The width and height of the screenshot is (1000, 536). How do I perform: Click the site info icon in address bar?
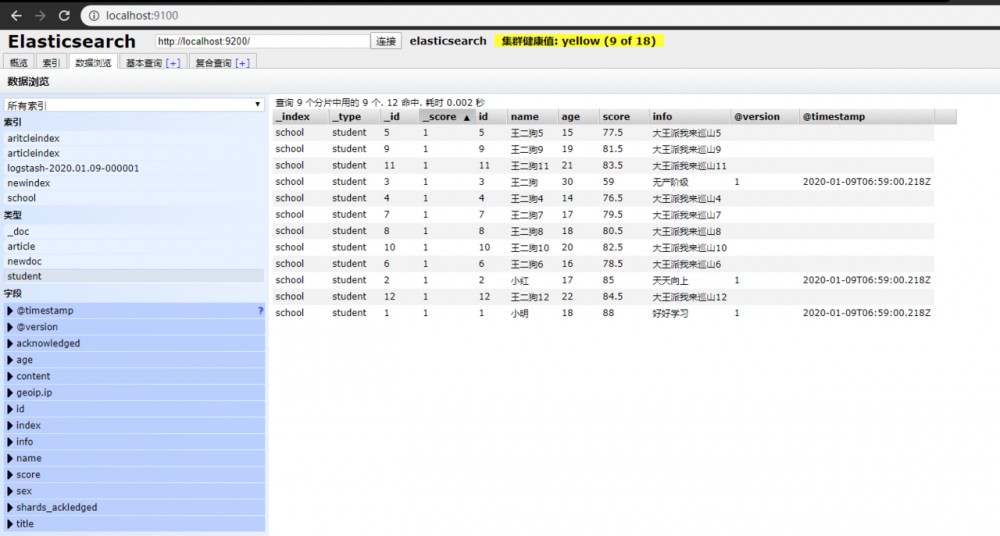[x=94, y=15]
